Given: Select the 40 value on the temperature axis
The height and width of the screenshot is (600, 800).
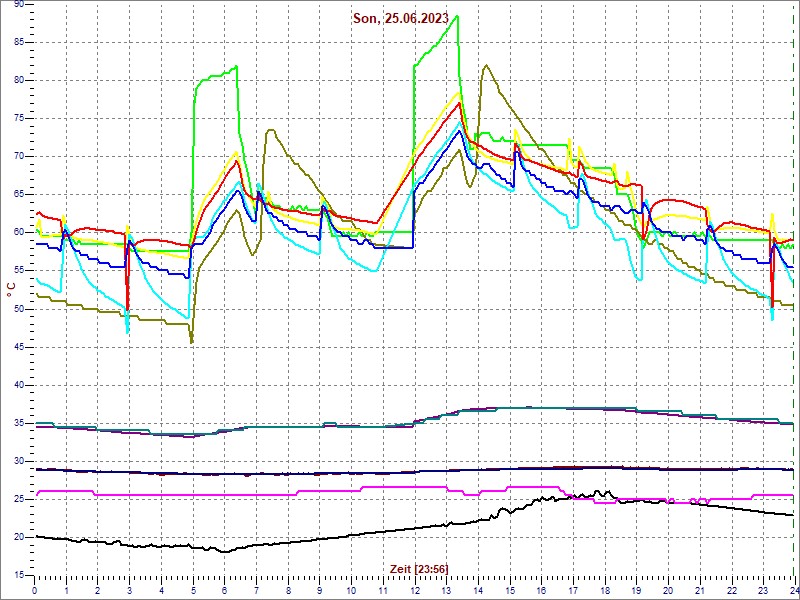Looking at the screenshot, I should pyautogui.click(x=19, y=385).
